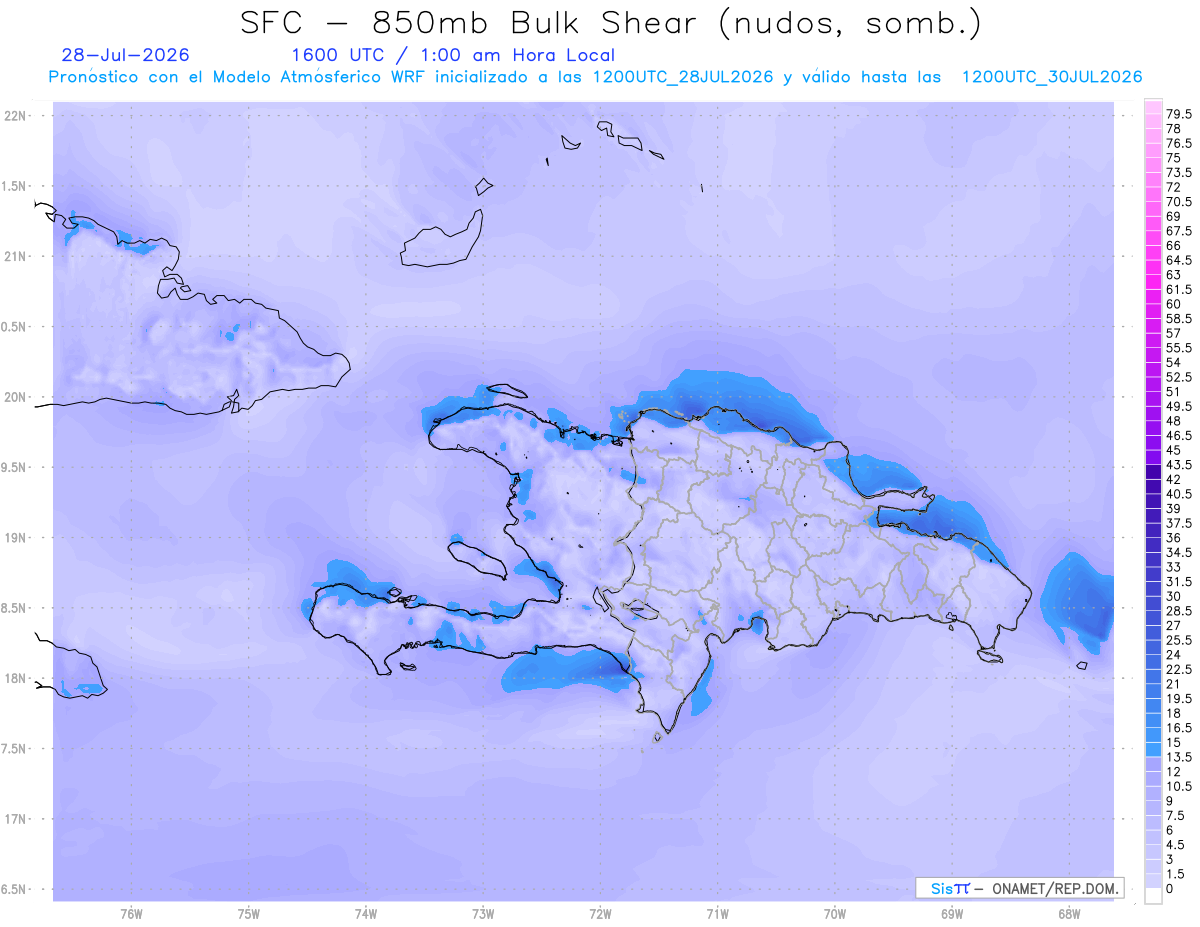Click the '17N' latitude label

coord(17,819)
